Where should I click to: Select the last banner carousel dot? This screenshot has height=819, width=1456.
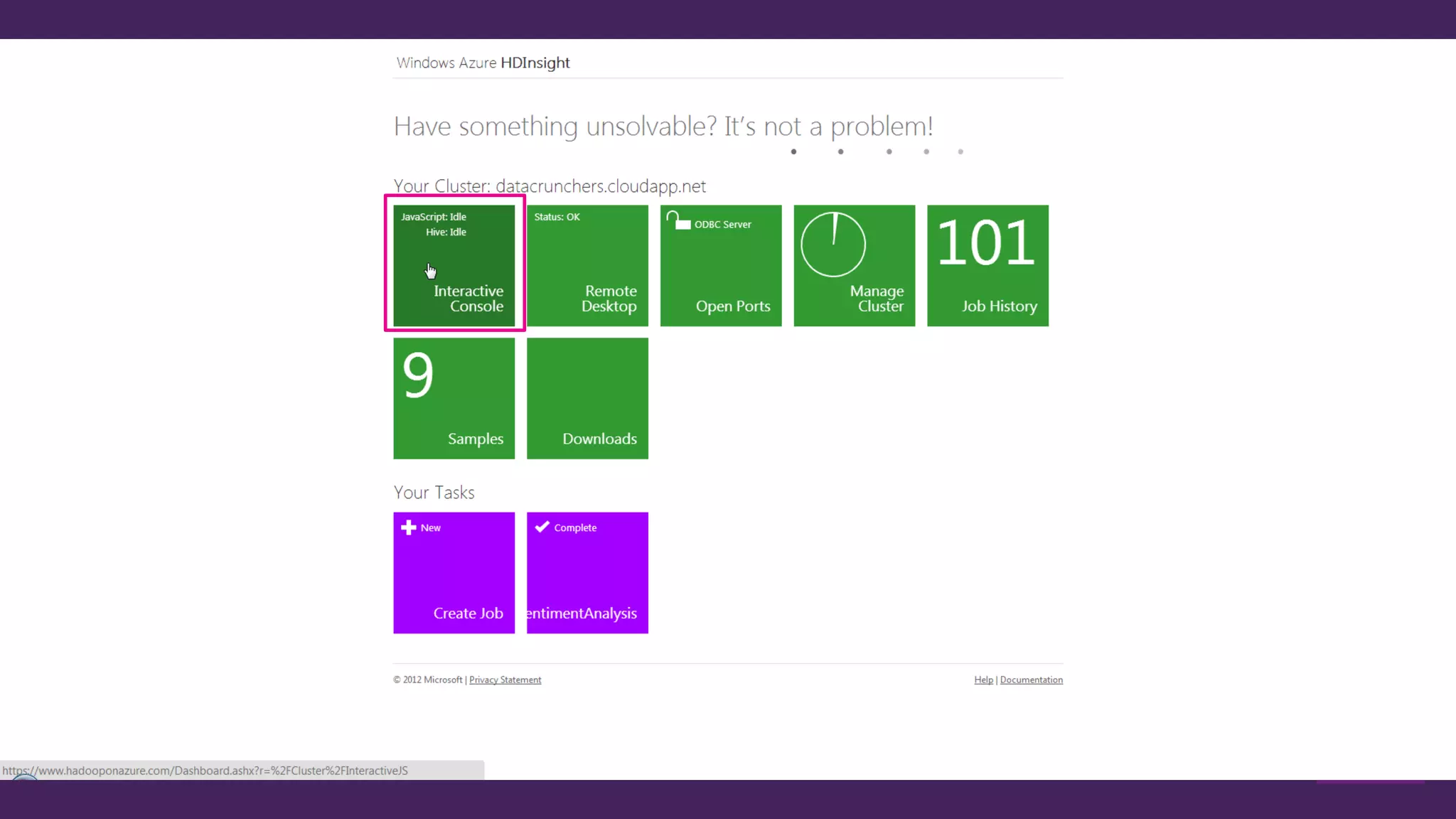(960, 151)
